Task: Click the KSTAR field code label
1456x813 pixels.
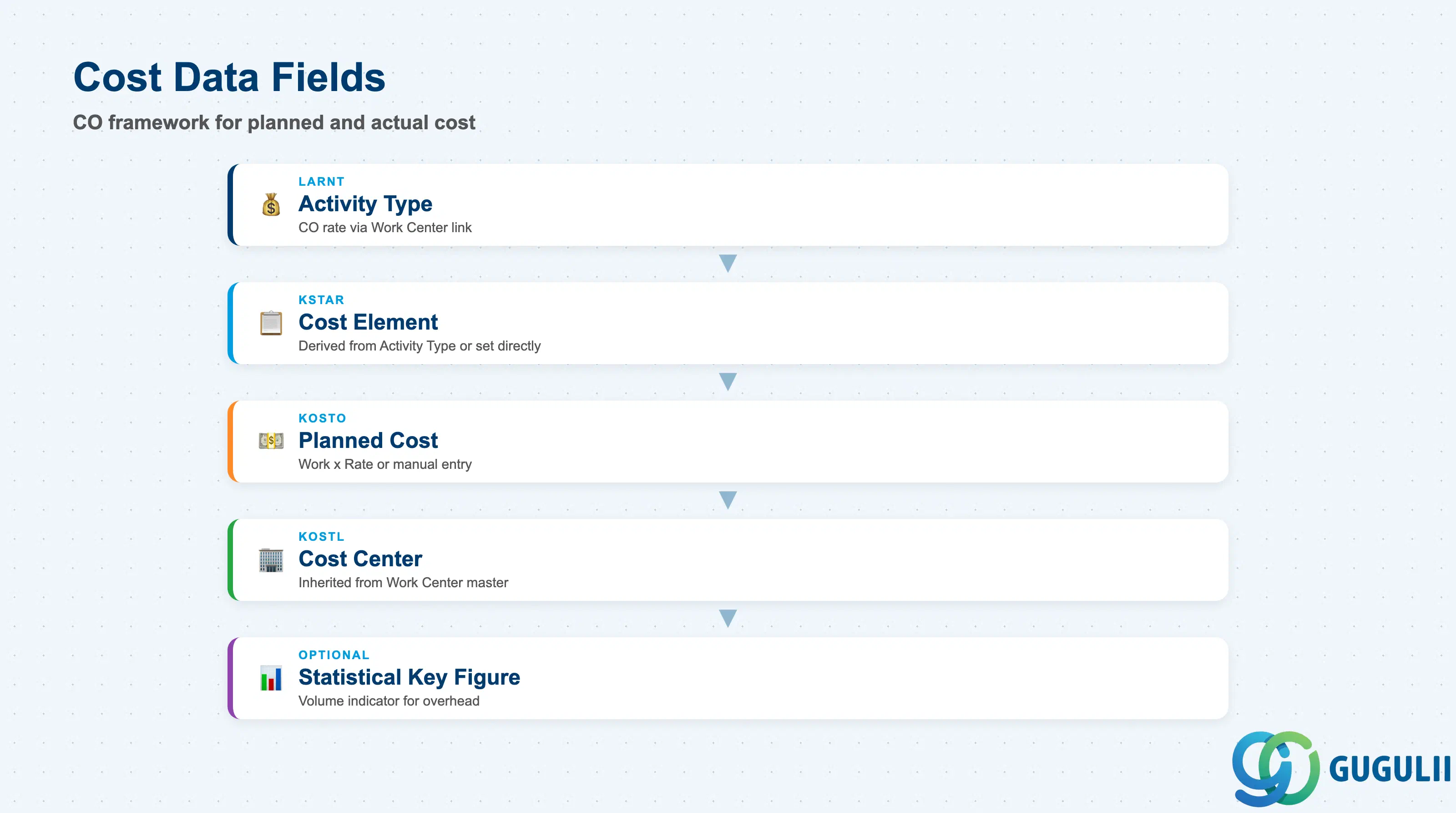Action: tap(321, 300)
